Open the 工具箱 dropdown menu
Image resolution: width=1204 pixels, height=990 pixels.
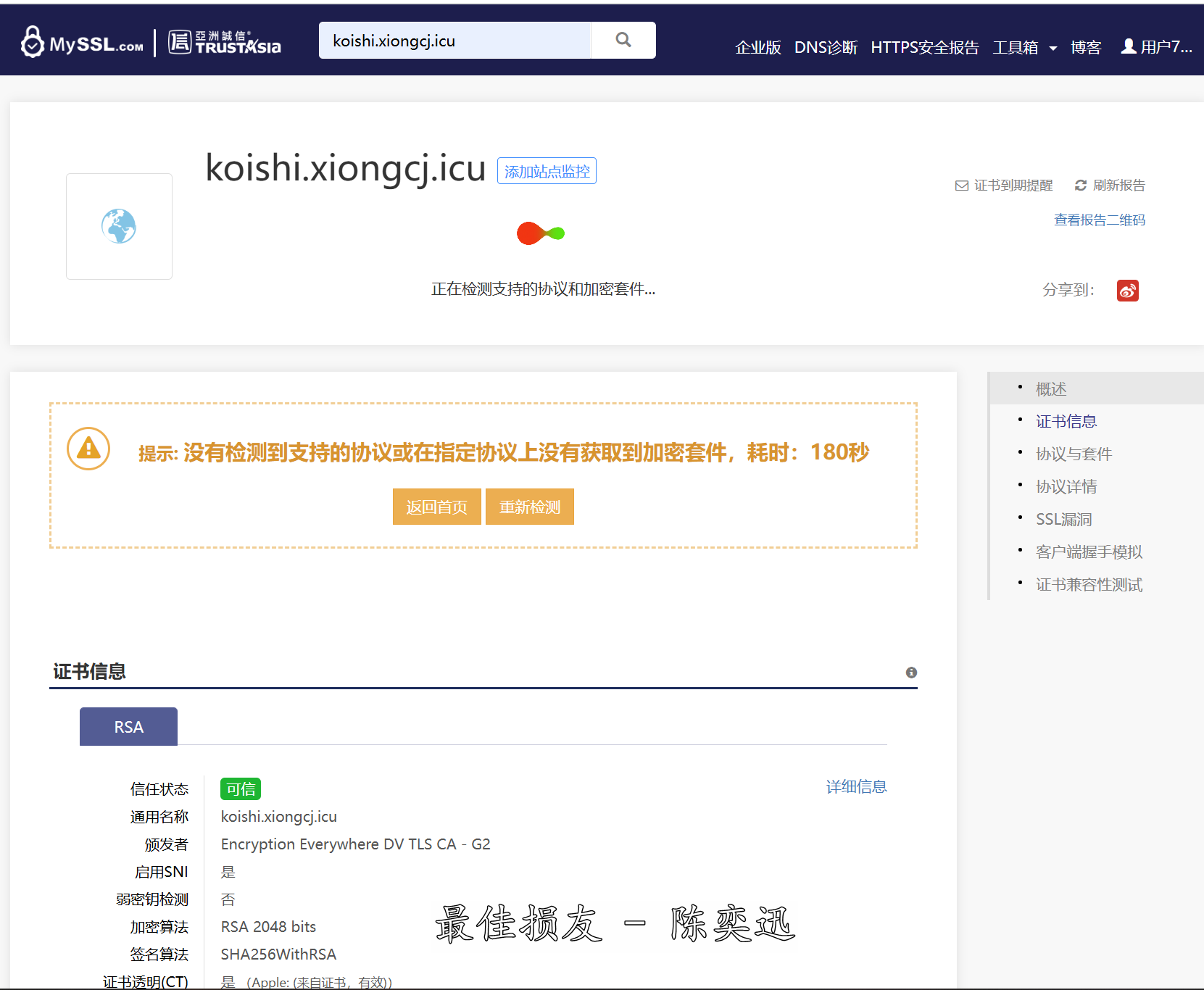(x=1024, y=47)
